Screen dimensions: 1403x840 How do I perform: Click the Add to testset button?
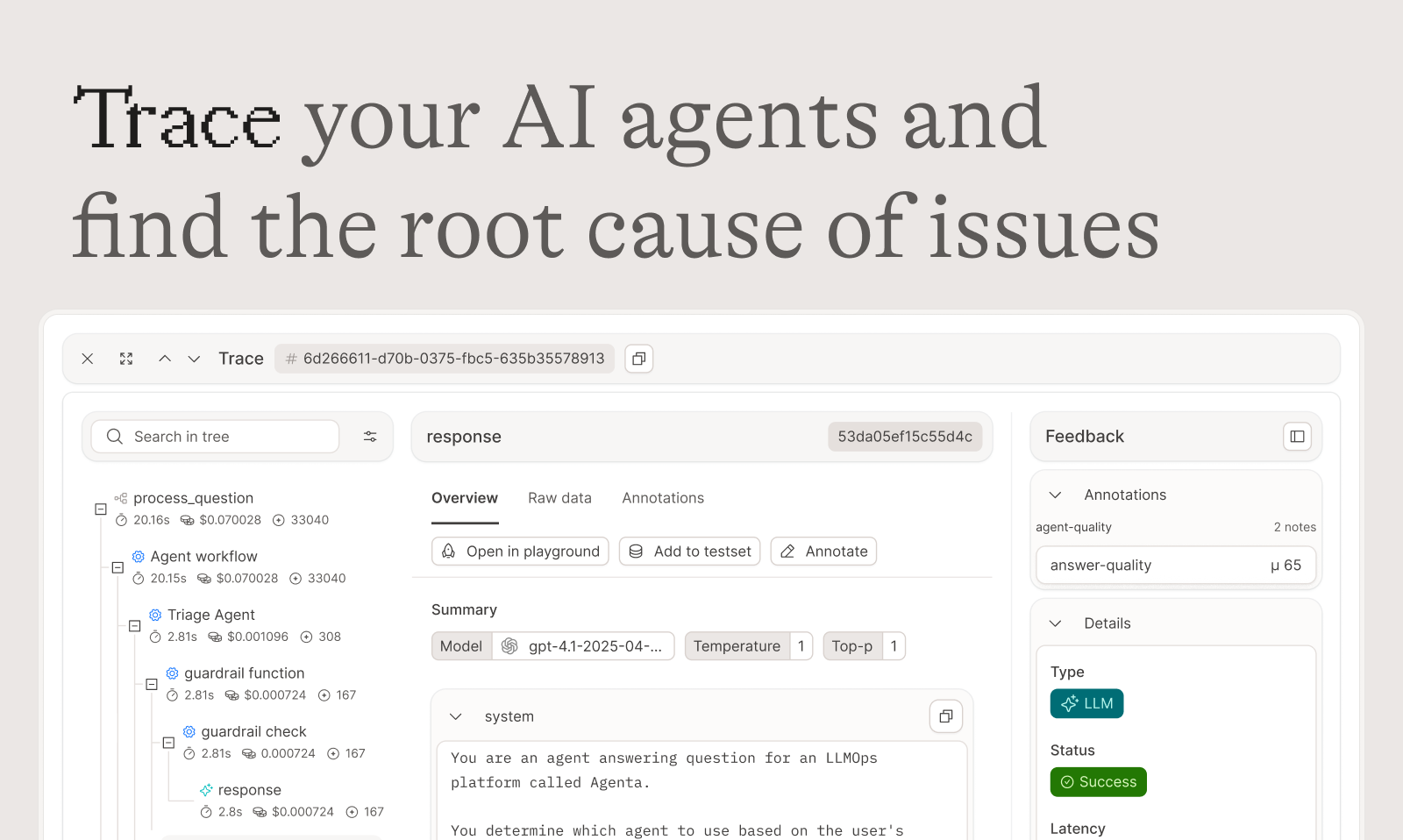coord(689,551)
